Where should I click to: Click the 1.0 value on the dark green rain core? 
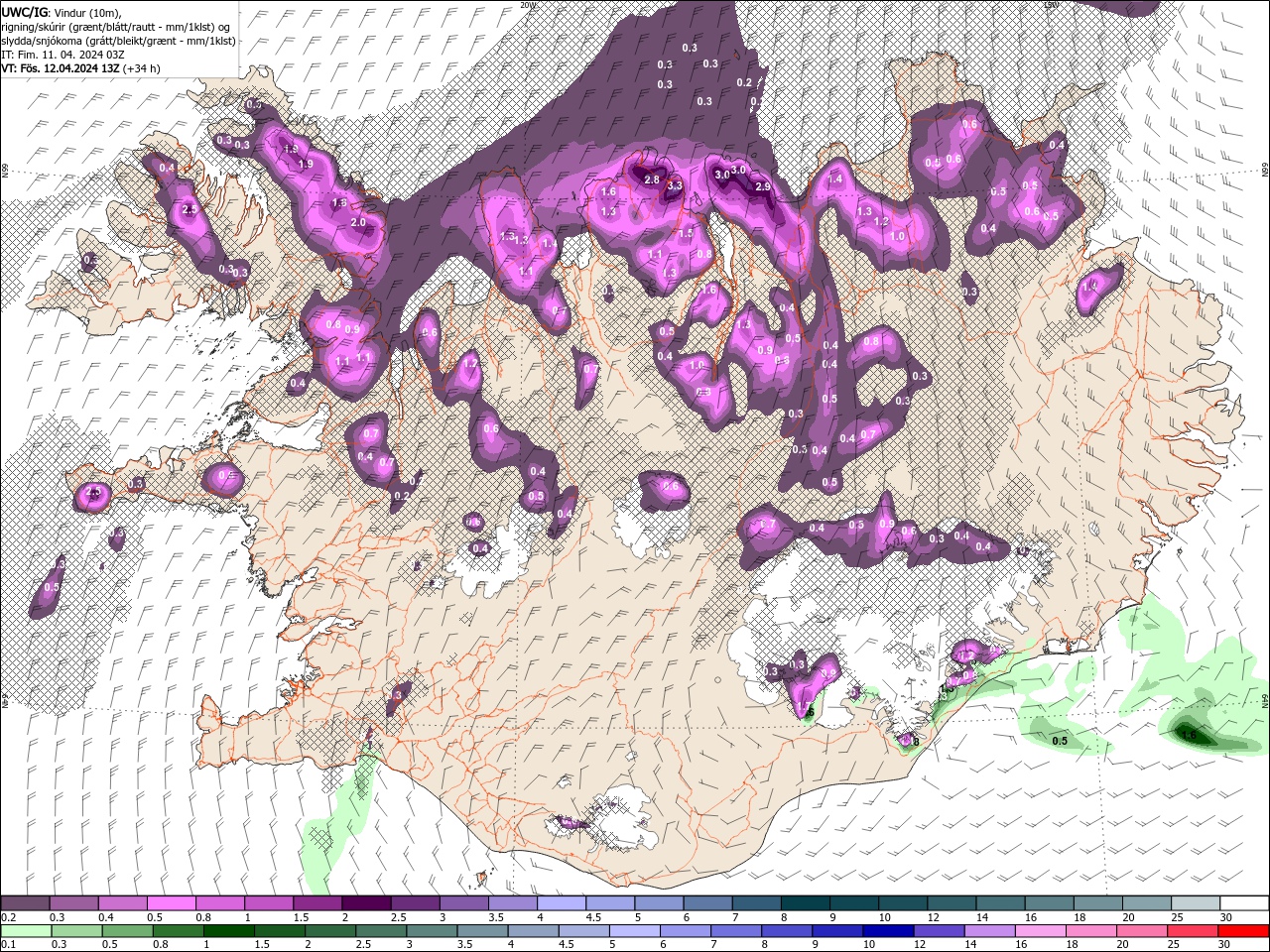1189,736
